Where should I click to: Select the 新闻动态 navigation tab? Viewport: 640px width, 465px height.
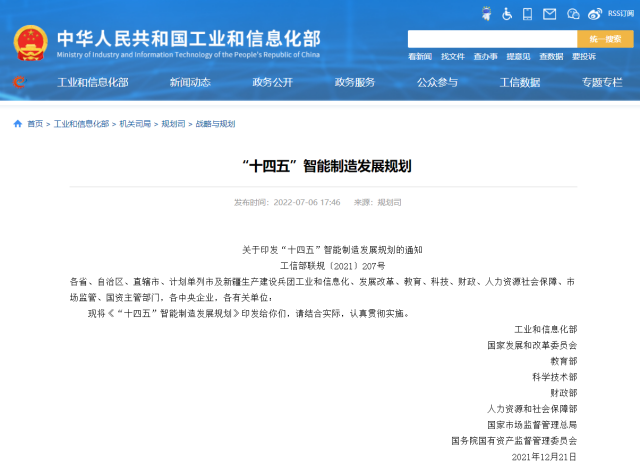[x=190, y=82]
